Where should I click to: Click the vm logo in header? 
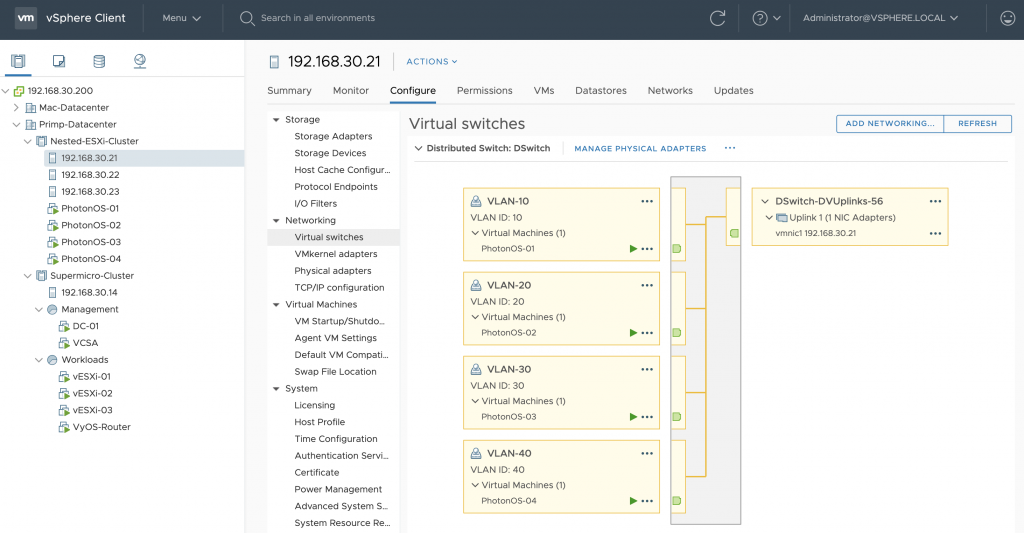point(26,18)
